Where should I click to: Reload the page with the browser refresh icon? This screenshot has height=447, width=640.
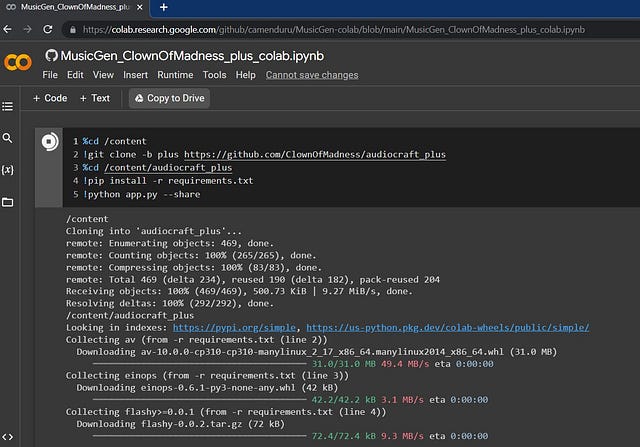click(48, 29)
